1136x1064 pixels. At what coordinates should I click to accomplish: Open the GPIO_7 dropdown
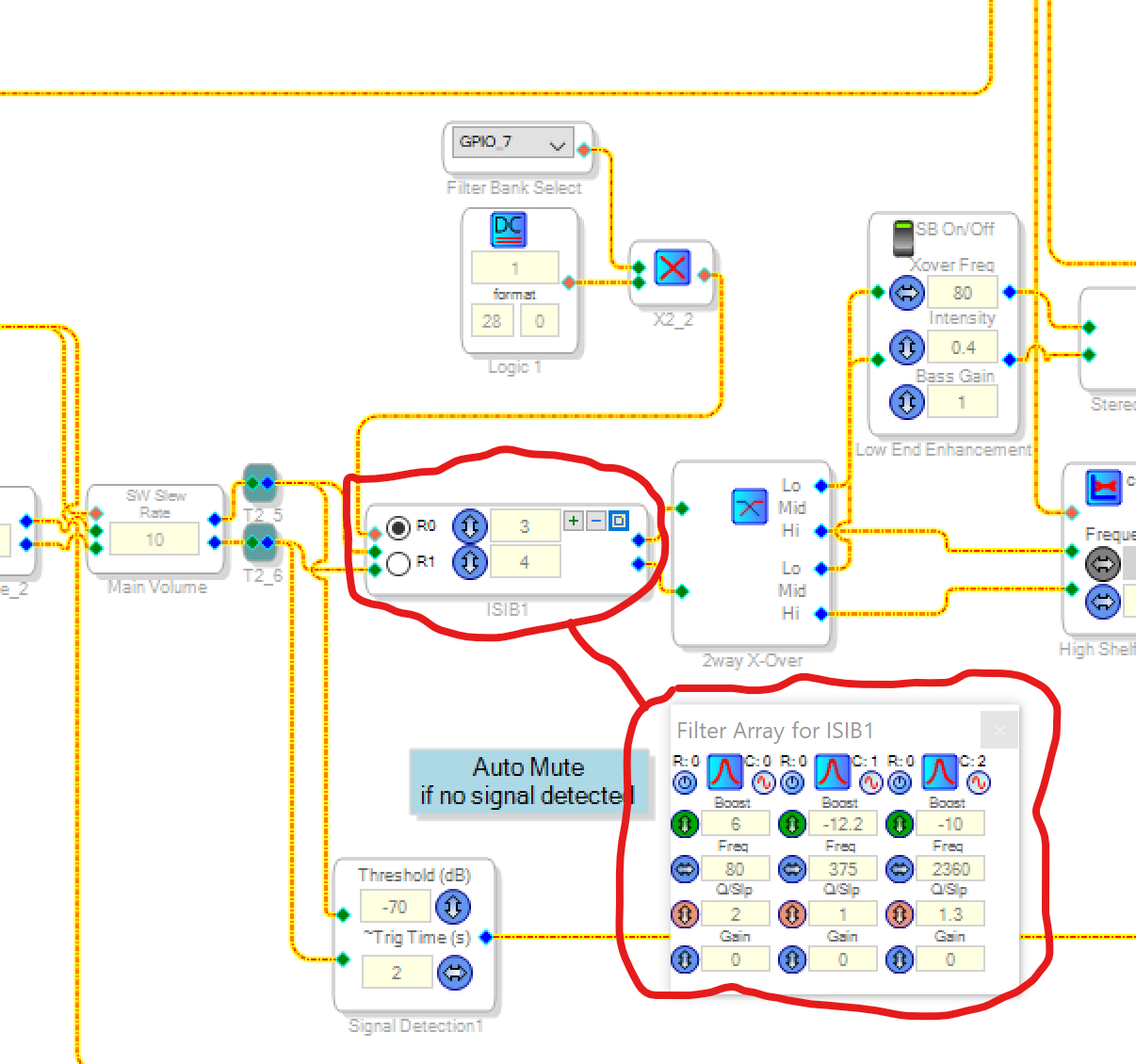point(557,146)
